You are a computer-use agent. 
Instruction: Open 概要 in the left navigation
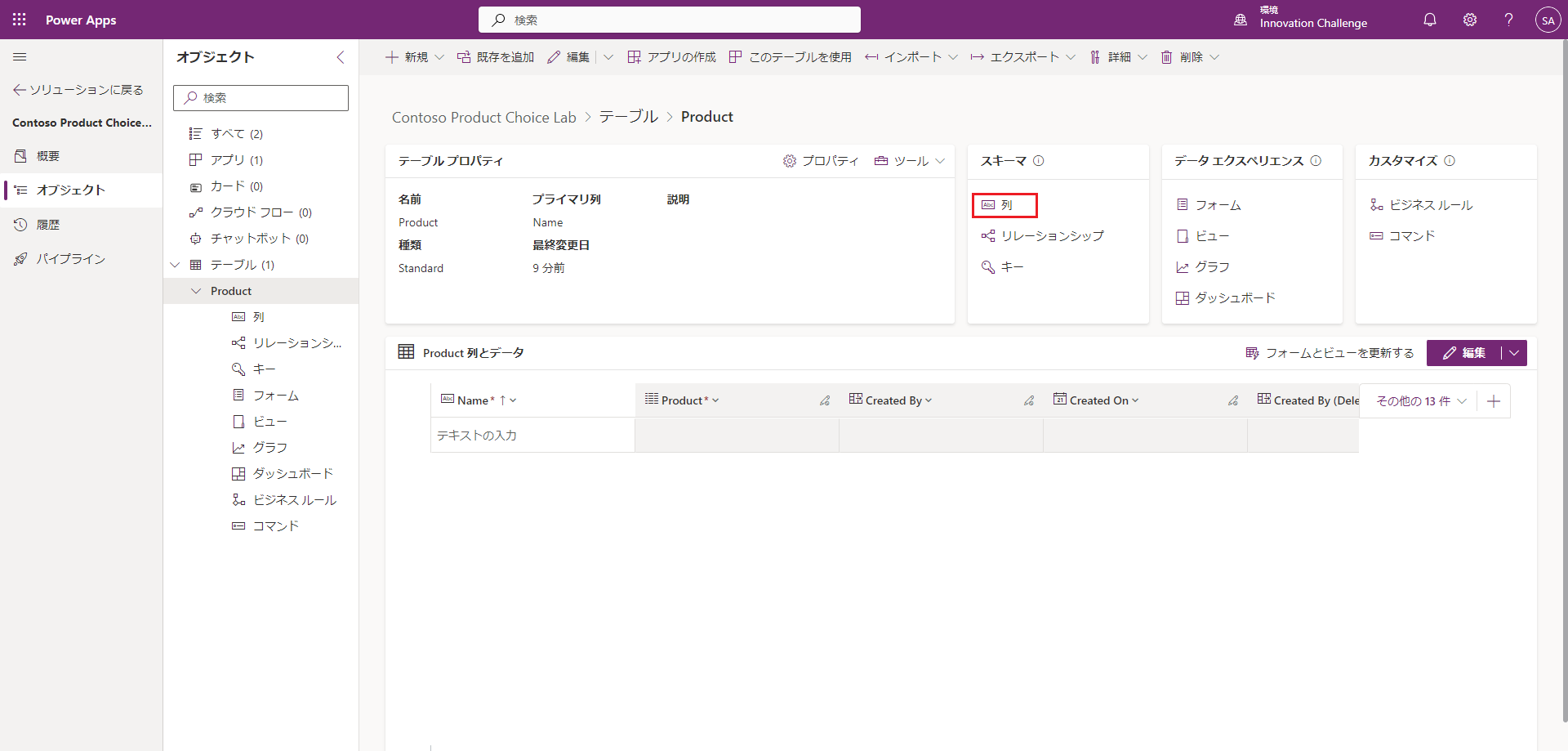pyautogui.click(x=82, y=156)
